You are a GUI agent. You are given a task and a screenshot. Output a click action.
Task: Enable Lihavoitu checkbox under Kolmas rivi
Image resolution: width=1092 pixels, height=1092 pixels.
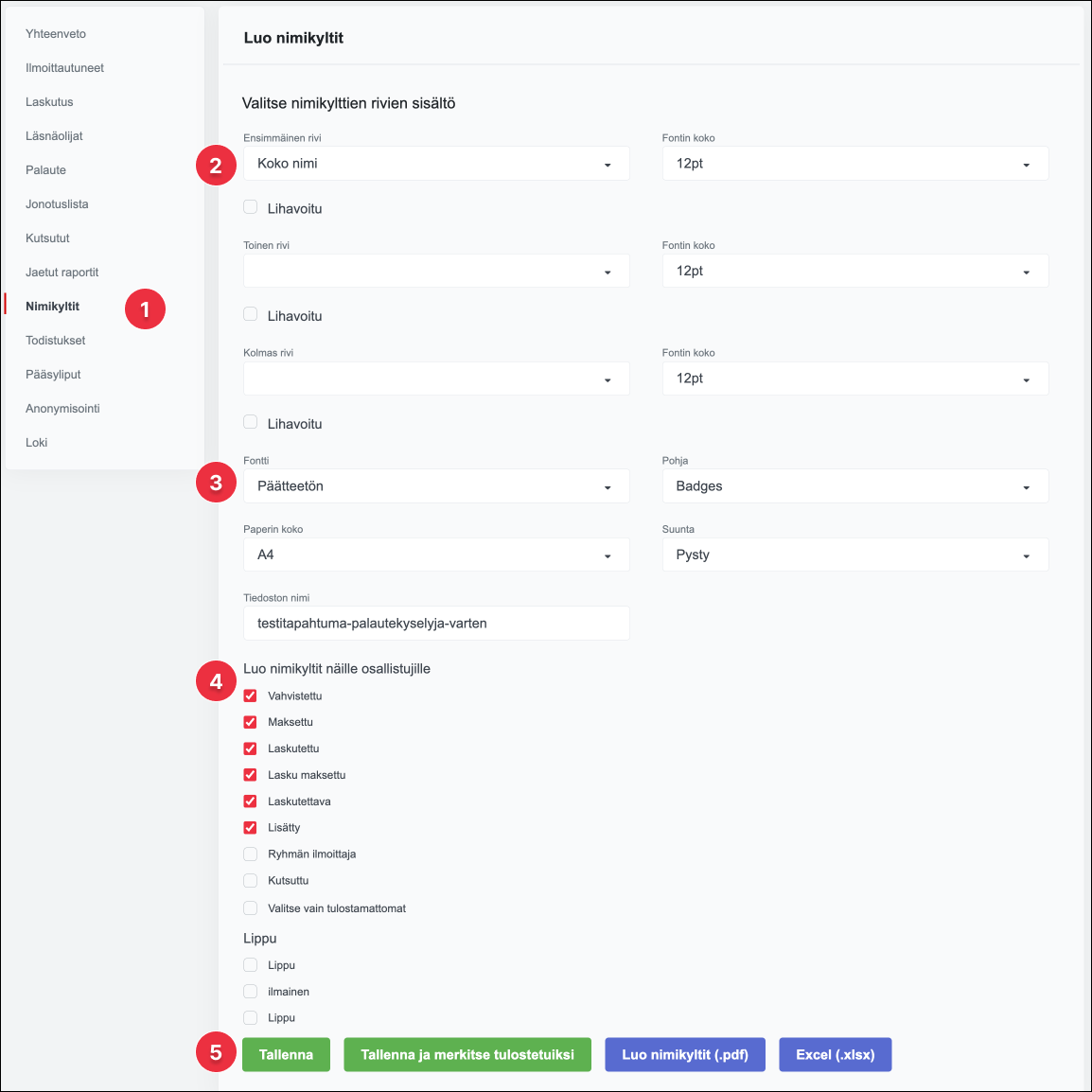pos(250,422)
